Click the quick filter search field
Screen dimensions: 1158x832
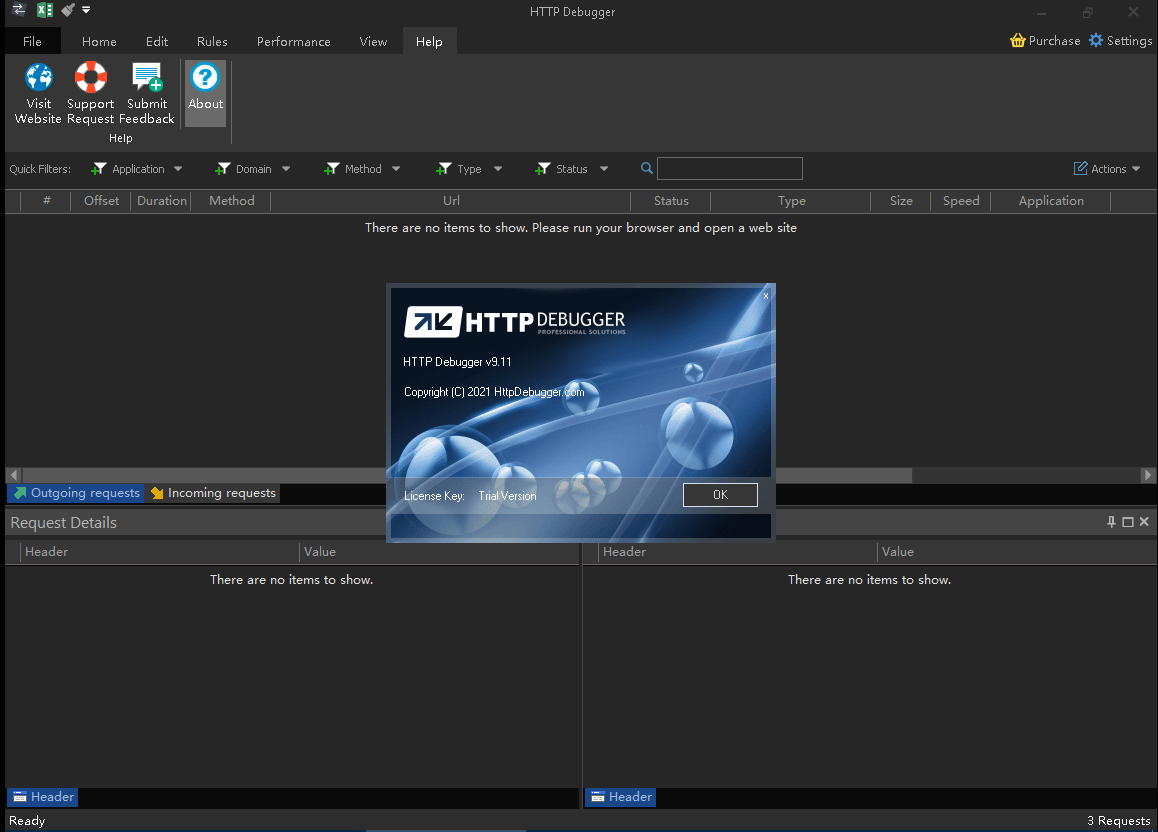point(729,169)
